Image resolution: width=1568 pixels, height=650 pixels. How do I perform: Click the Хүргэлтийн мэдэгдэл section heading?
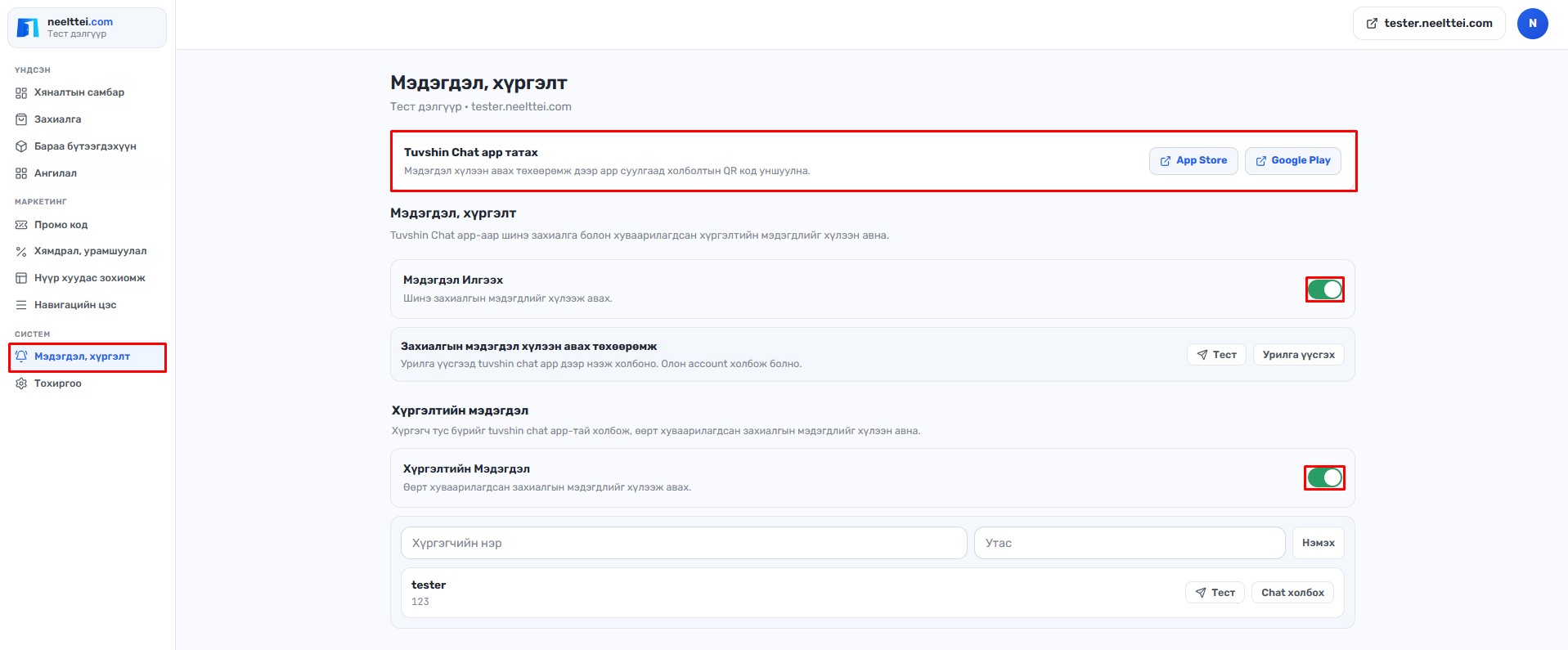click(460, 410)
